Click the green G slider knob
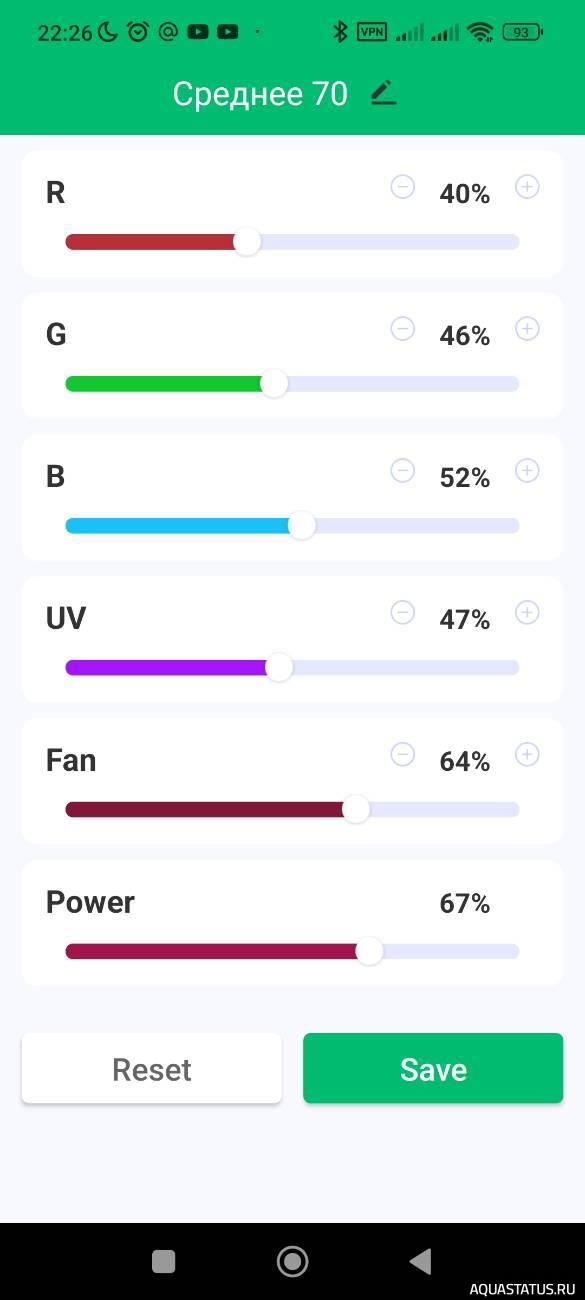 tap(274, 384)
